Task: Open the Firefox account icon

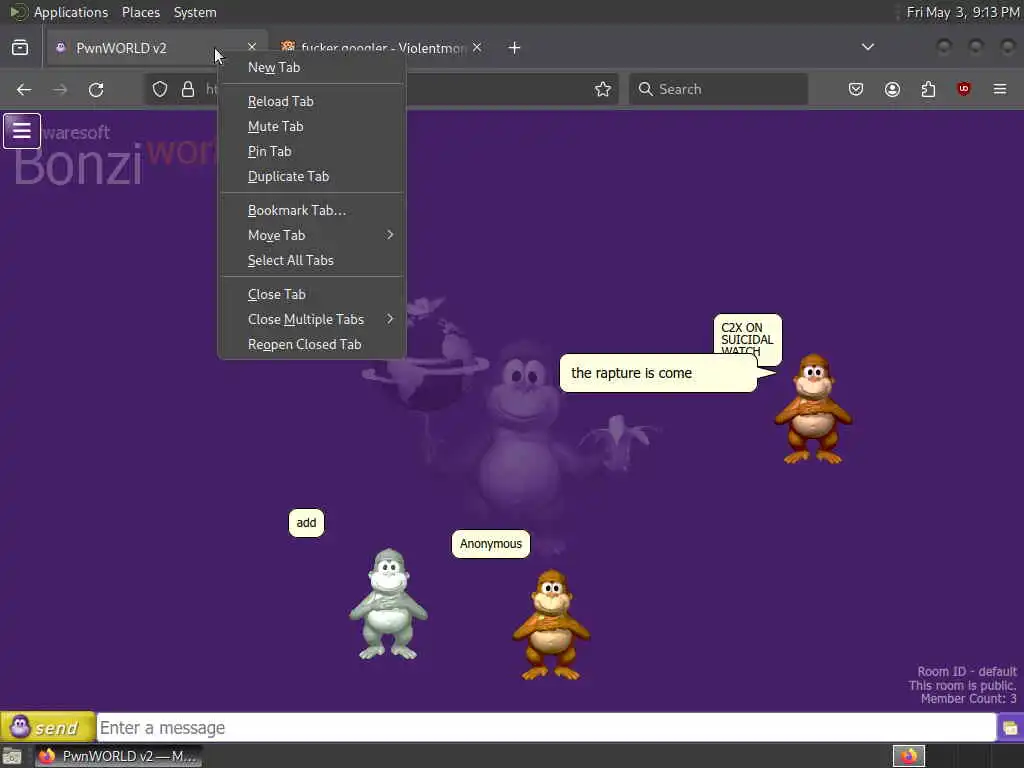Action: coord(892,89)
